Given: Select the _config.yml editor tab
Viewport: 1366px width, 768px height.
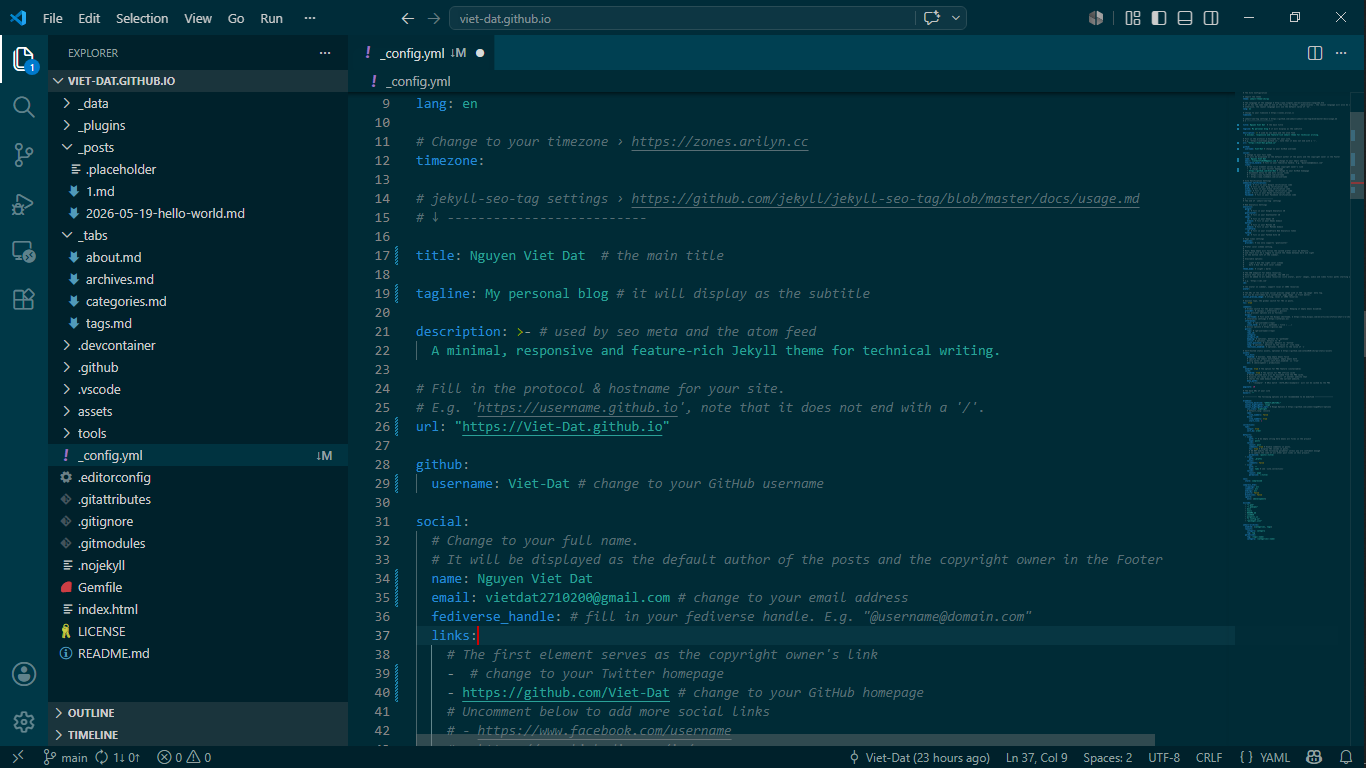Looking at the screenshot, I should [423, 53].
